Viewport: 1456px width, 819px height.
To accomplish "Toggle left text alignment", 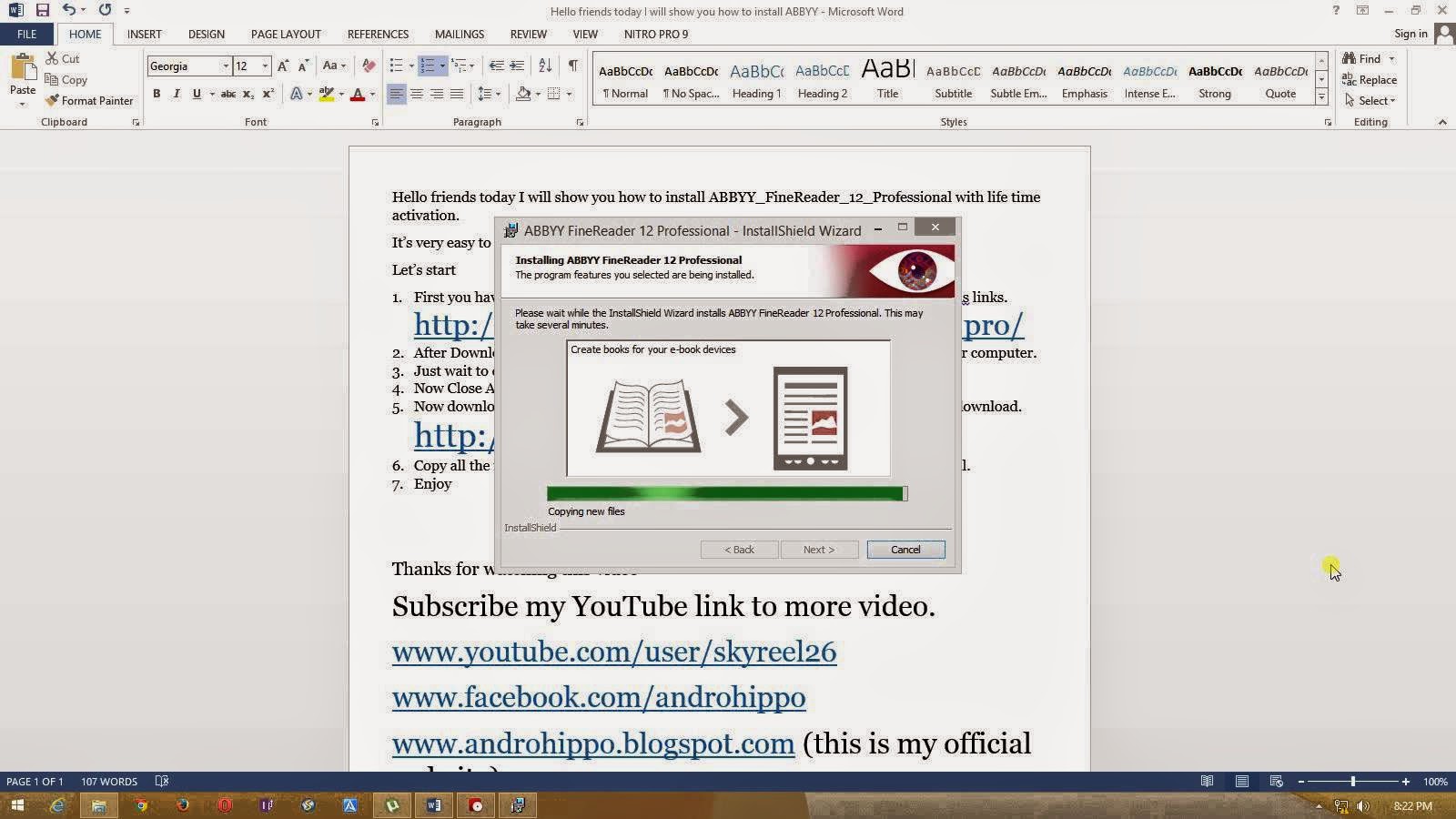I will tap(397, 94).
